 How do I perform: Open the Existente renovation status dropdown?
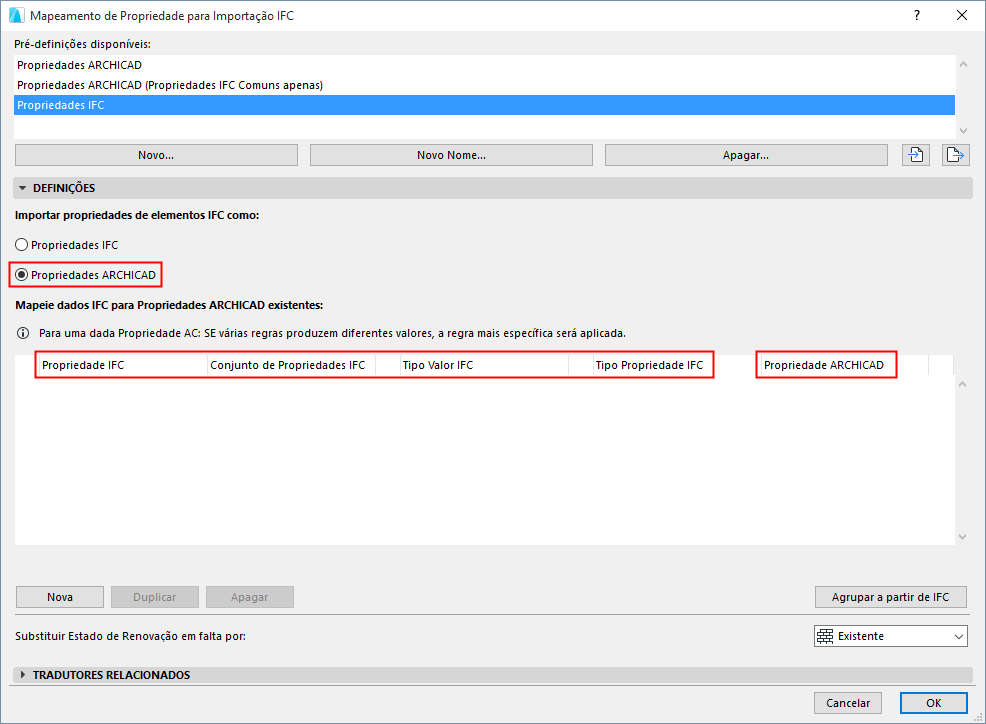tap(890, 636)
